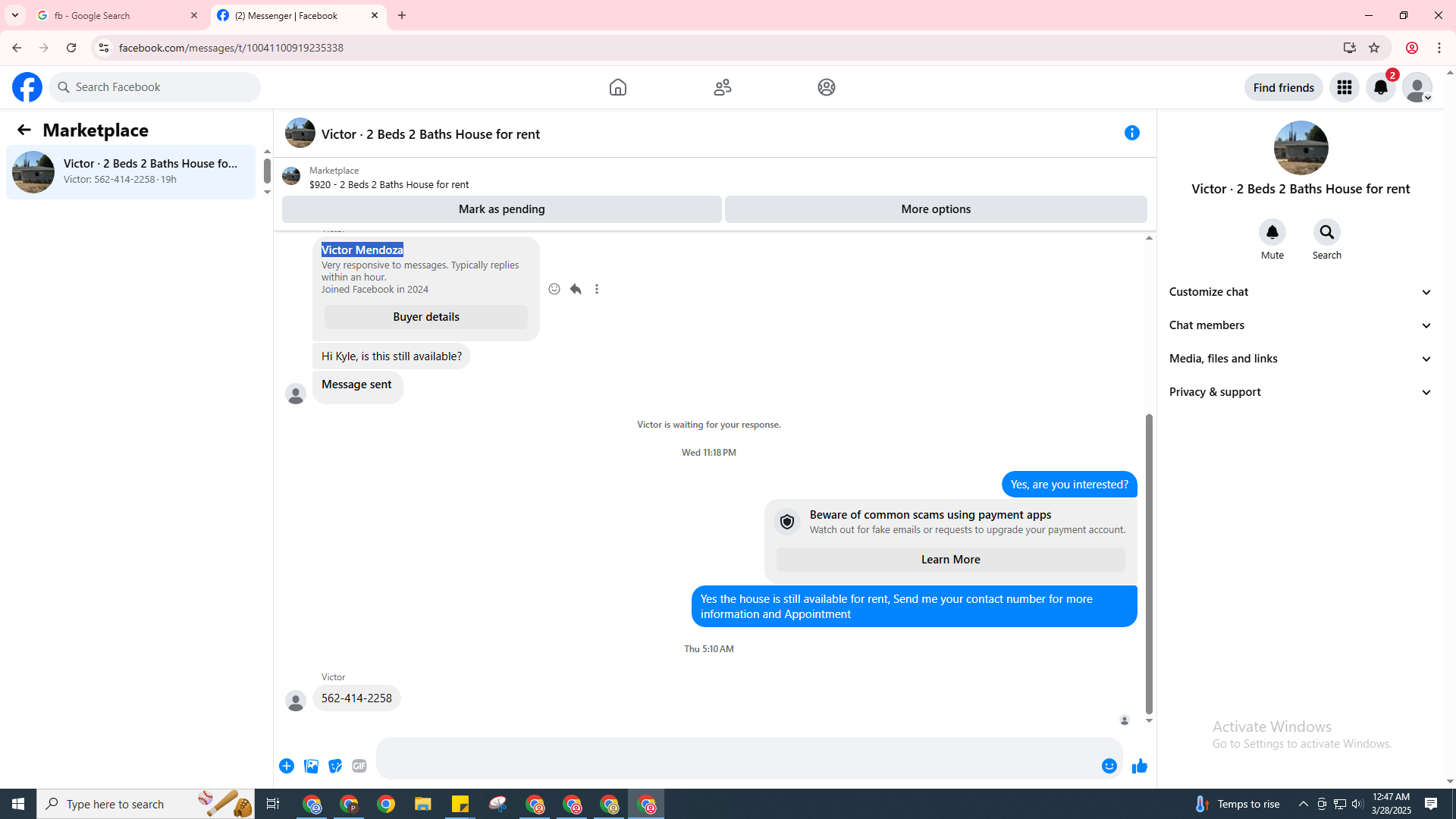Click Learn More about payment scams
This screenshot has height=819, width=1456.
(951, 560)
